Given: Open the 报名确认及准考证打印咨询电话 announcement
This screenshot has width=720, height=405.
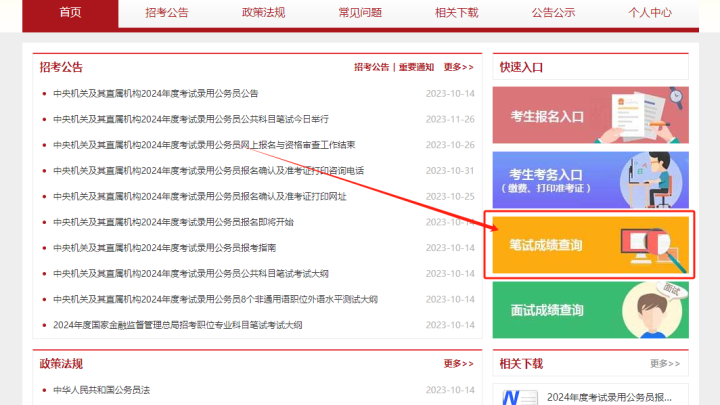Looking at the screenshot, I should coord(208,171).
